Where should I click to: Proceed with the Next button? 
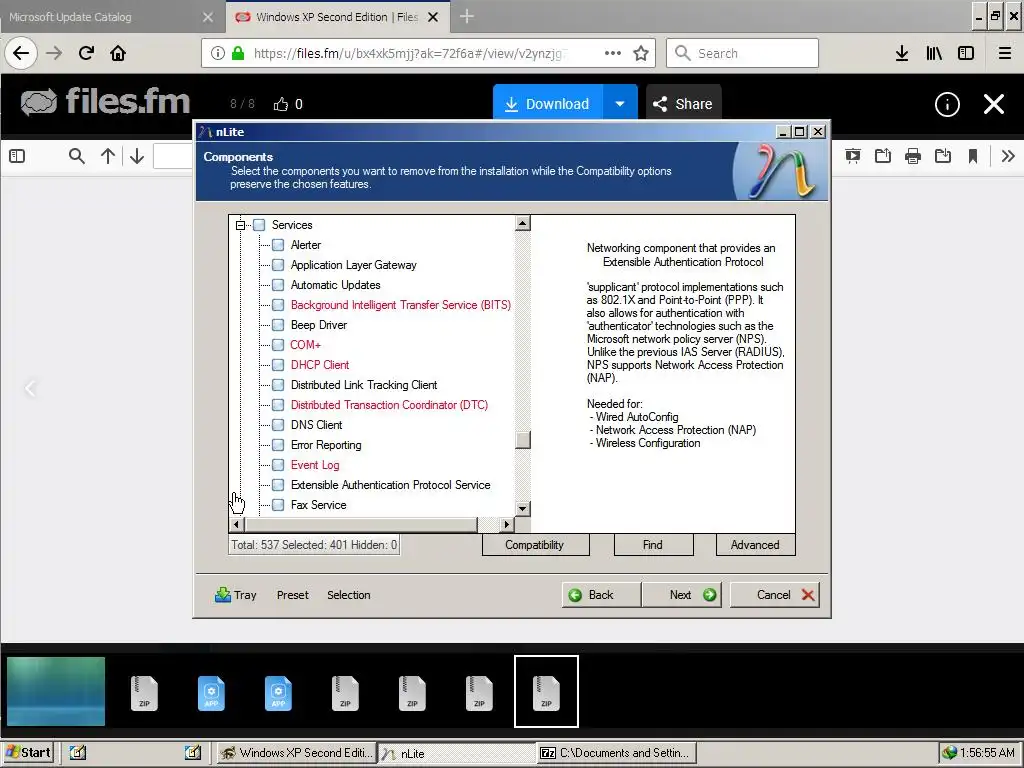681,595
